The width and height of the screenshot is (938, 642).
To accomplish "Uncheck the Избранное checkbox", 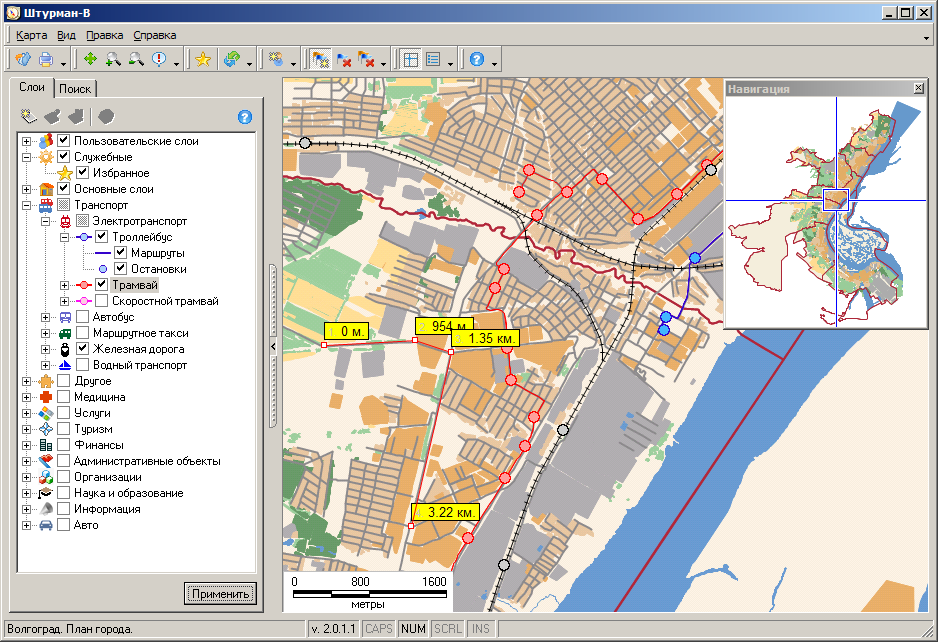I will click(x=83, y=173).
